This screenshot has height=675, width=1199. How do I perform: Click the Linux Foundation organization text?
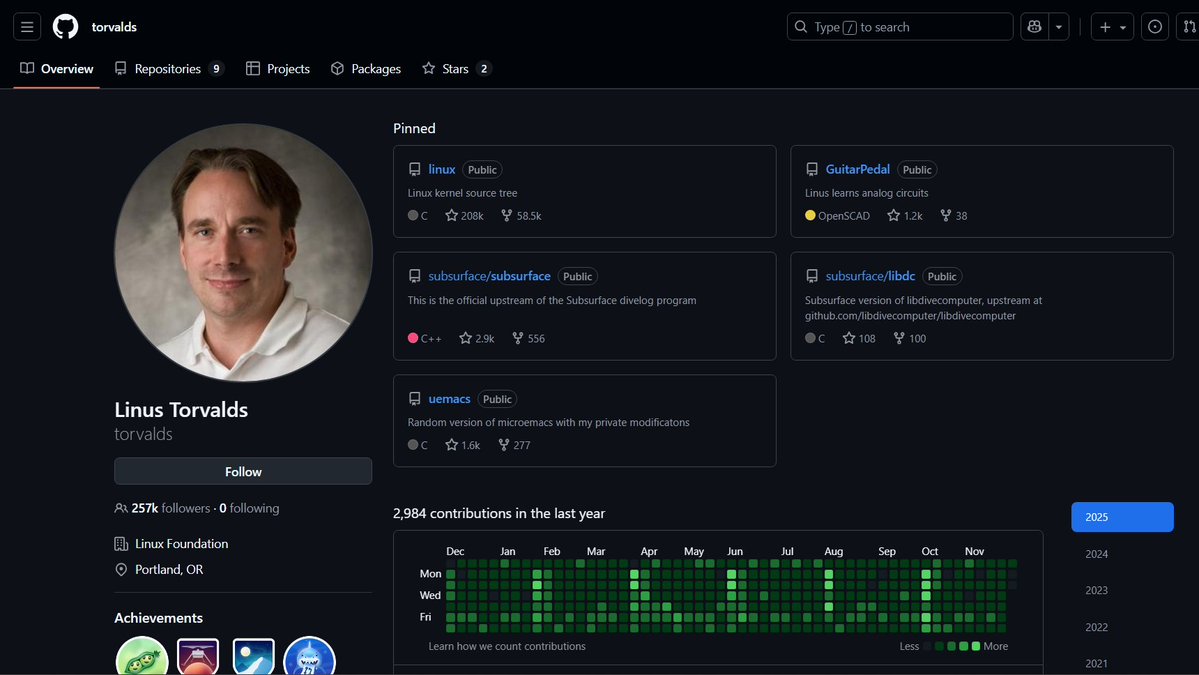[181, 544]
